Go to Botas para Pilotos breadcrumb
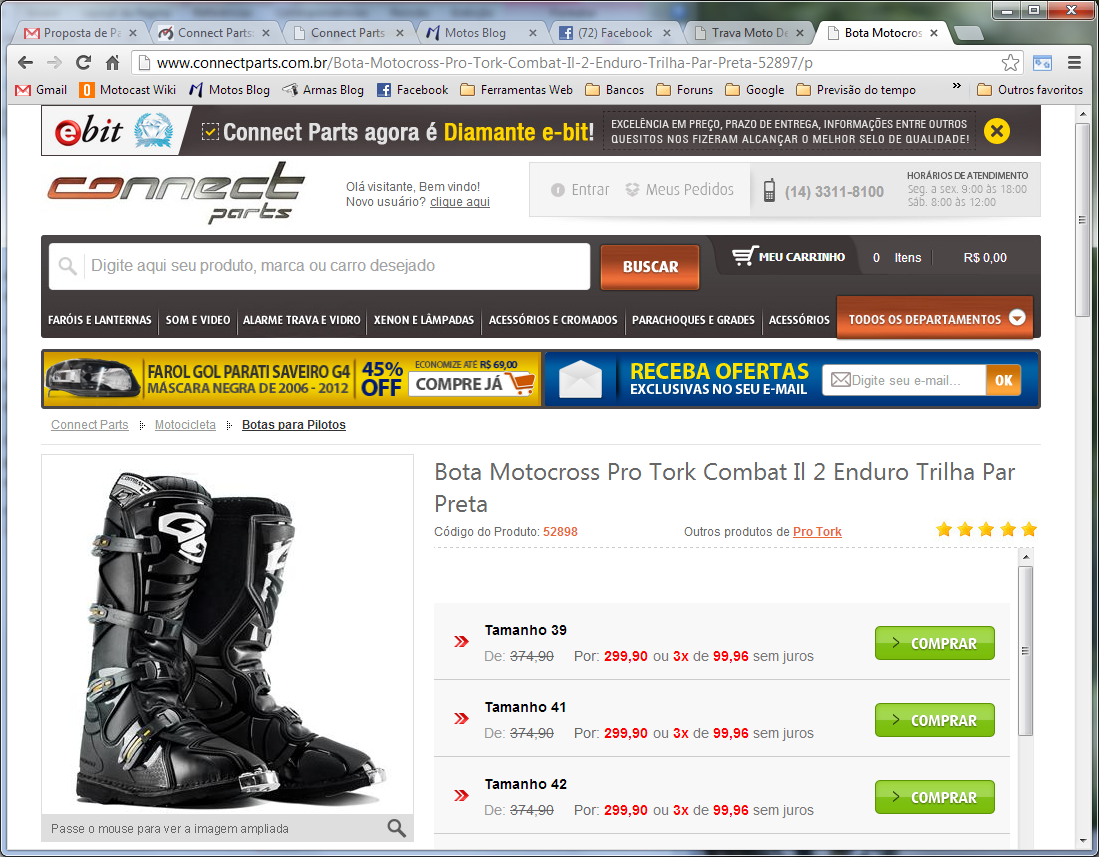Viewport: 1099px width, 857px height. [294, 425]
